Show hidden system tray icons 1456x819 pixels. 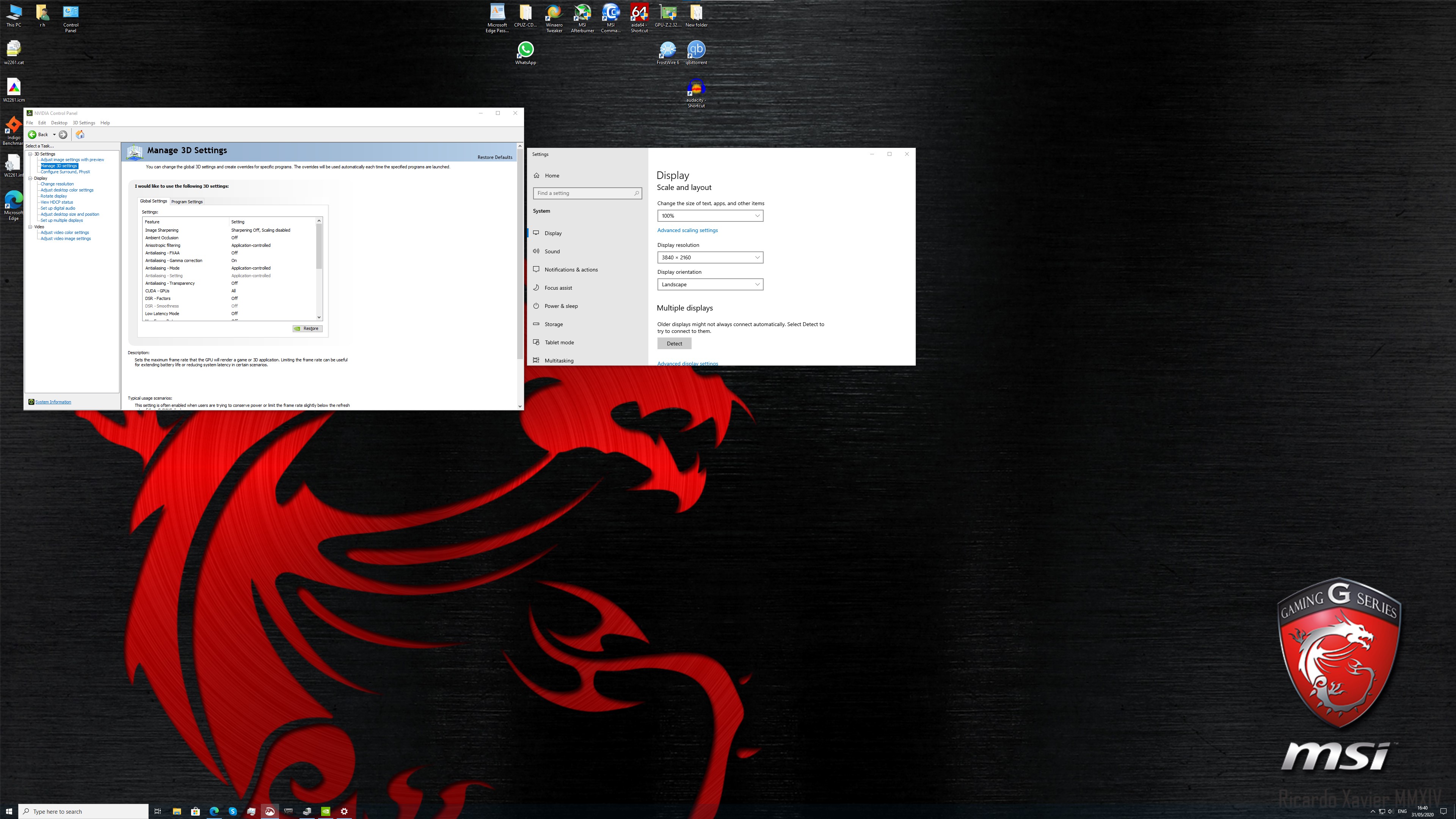(1372, 812)
